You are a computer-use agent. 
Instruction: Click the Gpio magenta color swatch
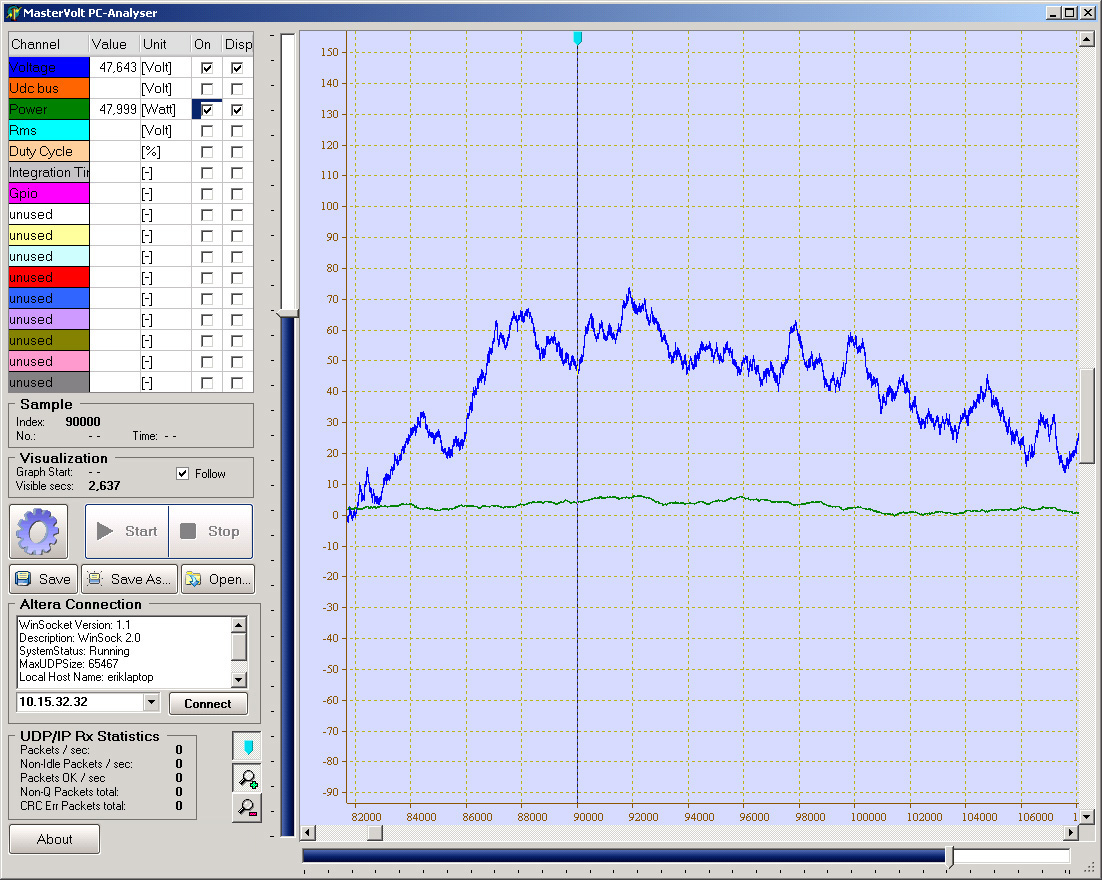coord(48,193)
